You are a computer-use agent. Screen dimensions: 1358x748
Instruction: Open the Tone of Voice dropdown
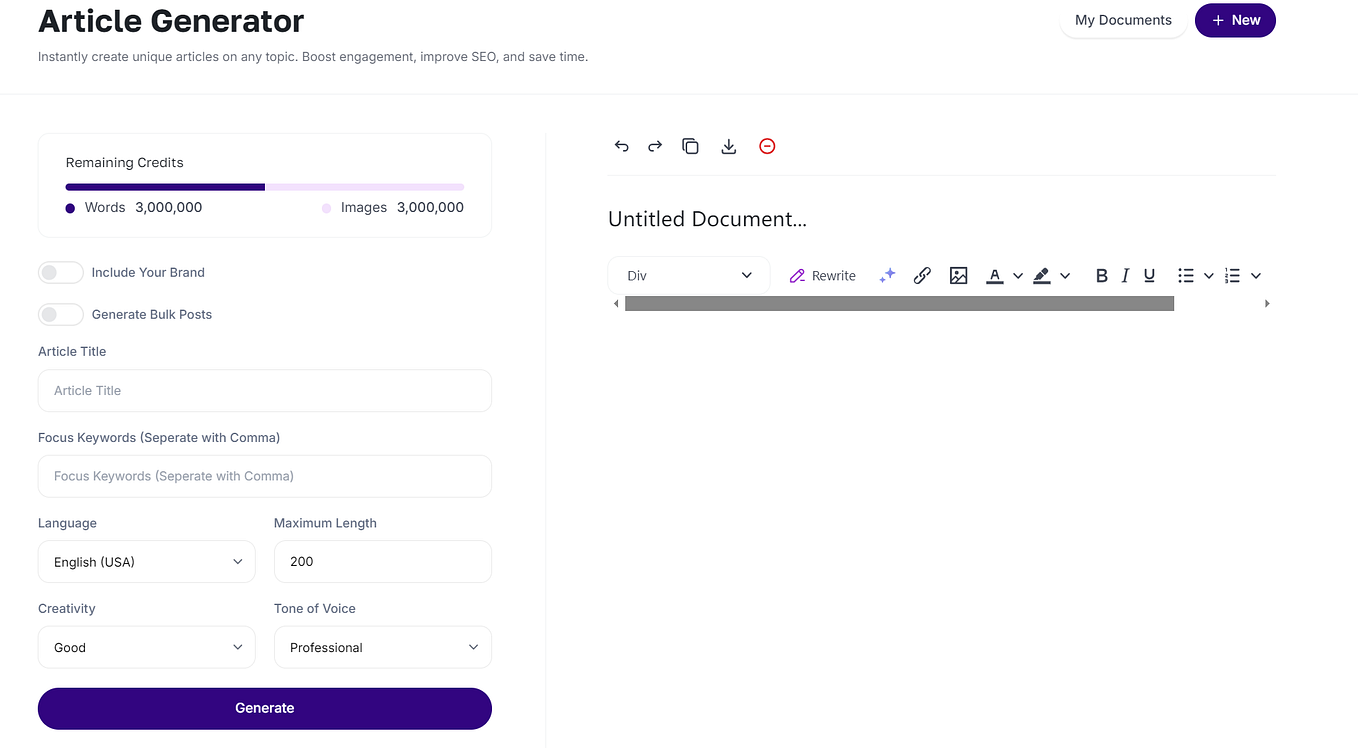point(383,647)
